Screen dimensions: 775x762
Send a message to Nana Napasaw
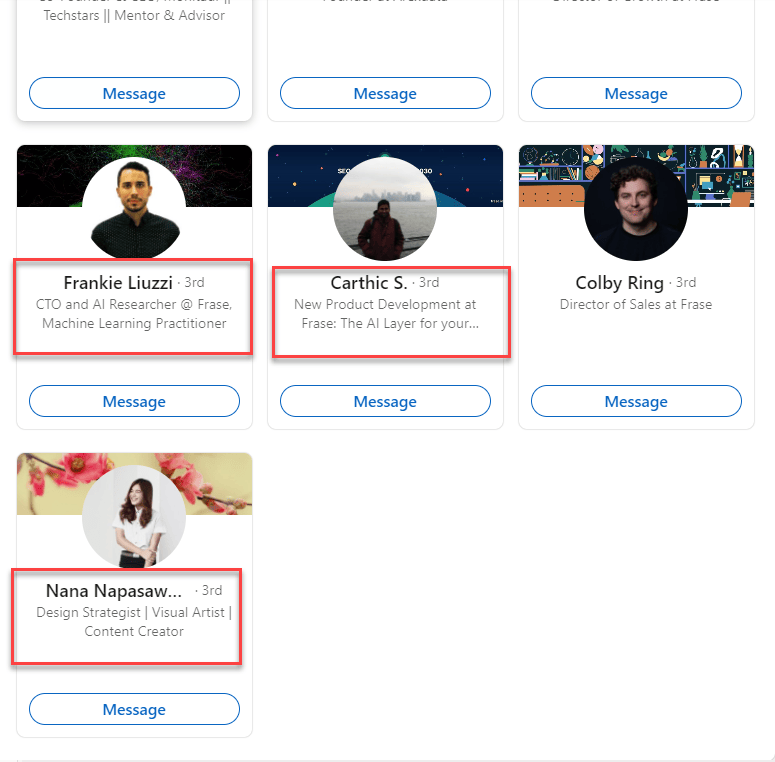[134, 709]
